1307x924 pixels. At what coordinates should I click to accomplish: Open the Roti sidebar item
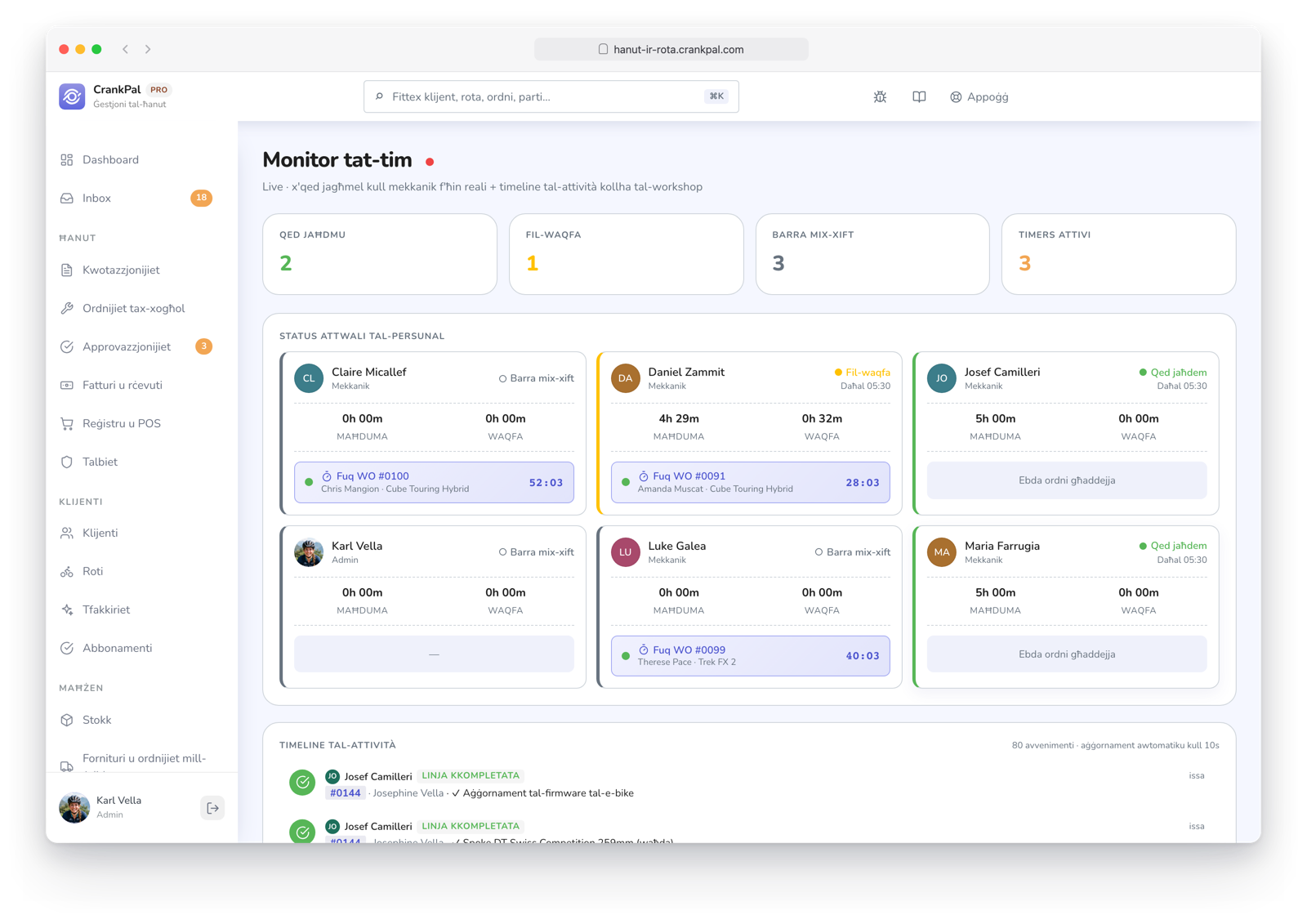(x=136, y=571)
